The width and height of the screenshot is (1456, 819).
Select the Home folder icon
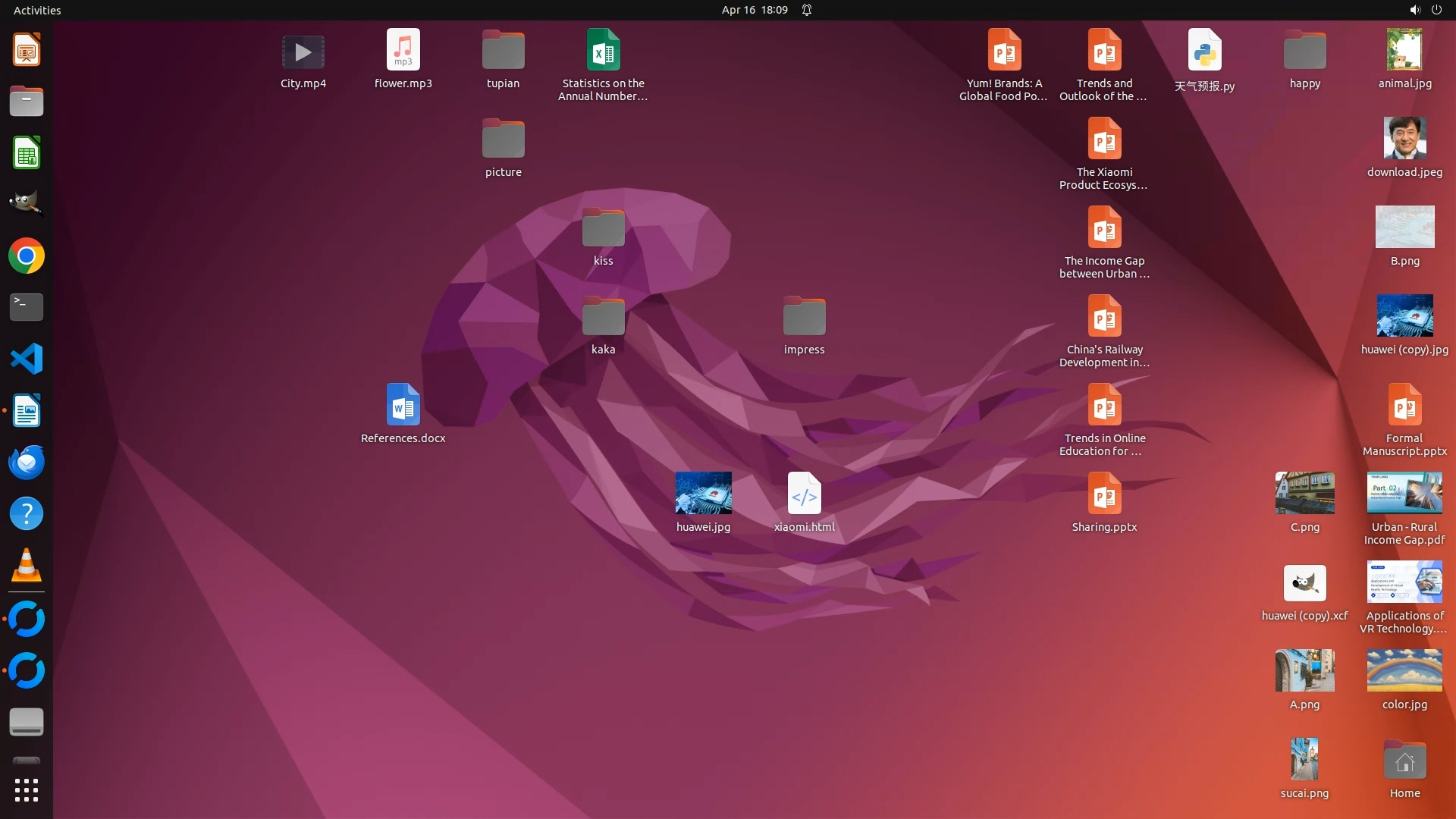[x=1404, y=761]
